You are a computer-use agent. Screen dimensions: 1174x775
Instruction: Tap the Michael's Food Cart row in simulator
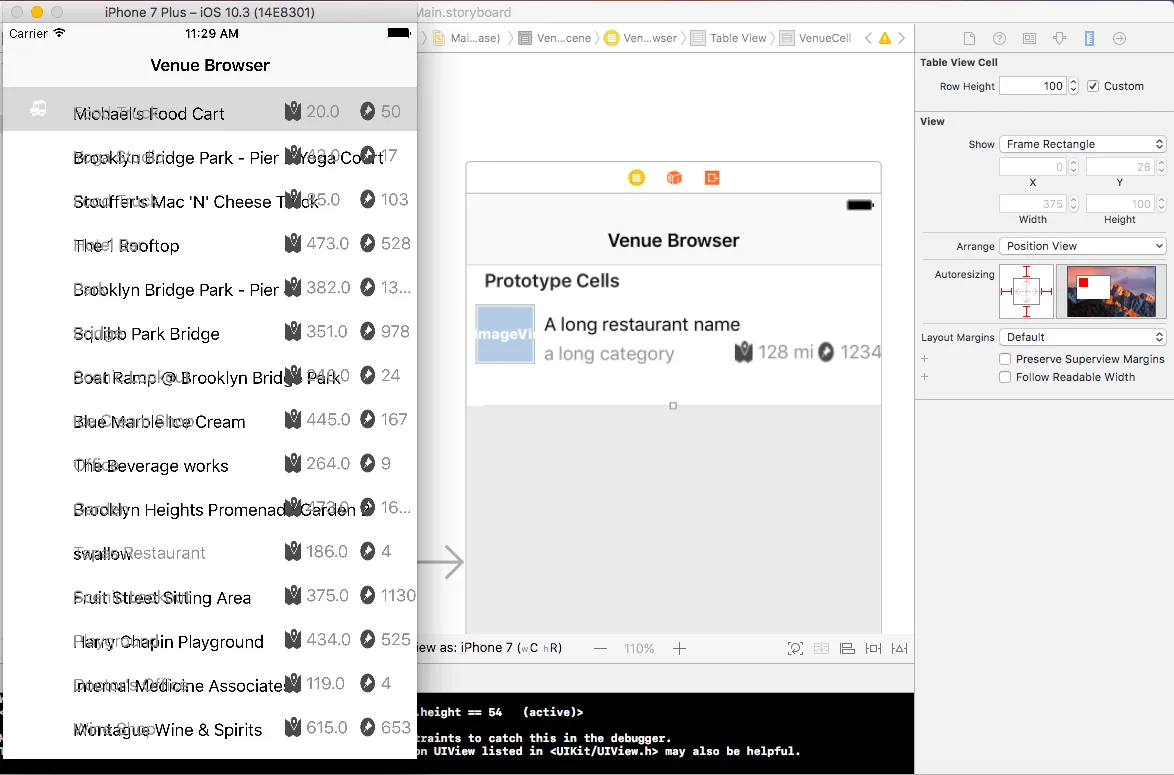[210, 109]
